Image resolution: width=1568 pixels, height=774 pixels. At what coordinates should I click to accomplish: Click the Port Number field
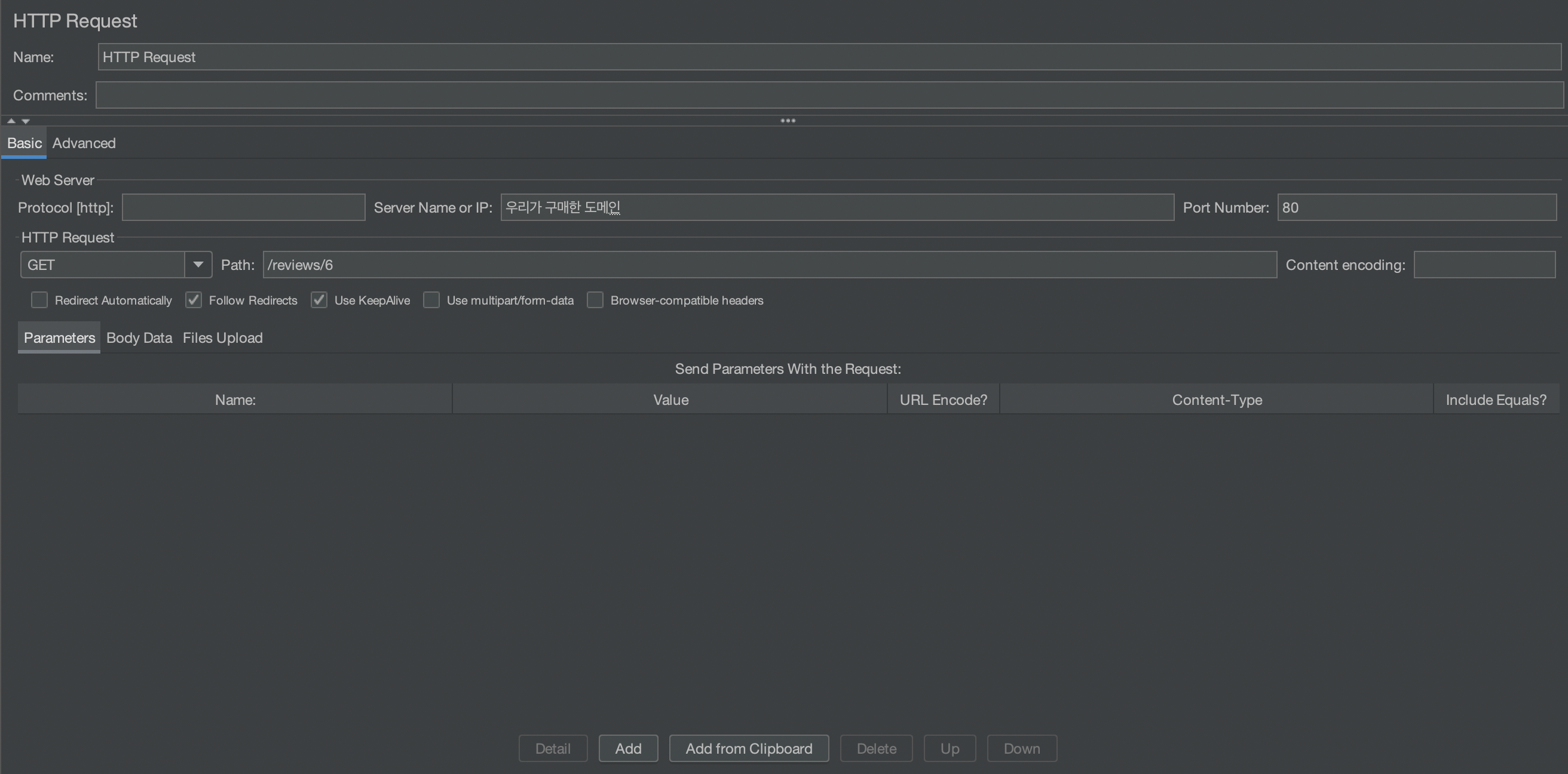1416,207
